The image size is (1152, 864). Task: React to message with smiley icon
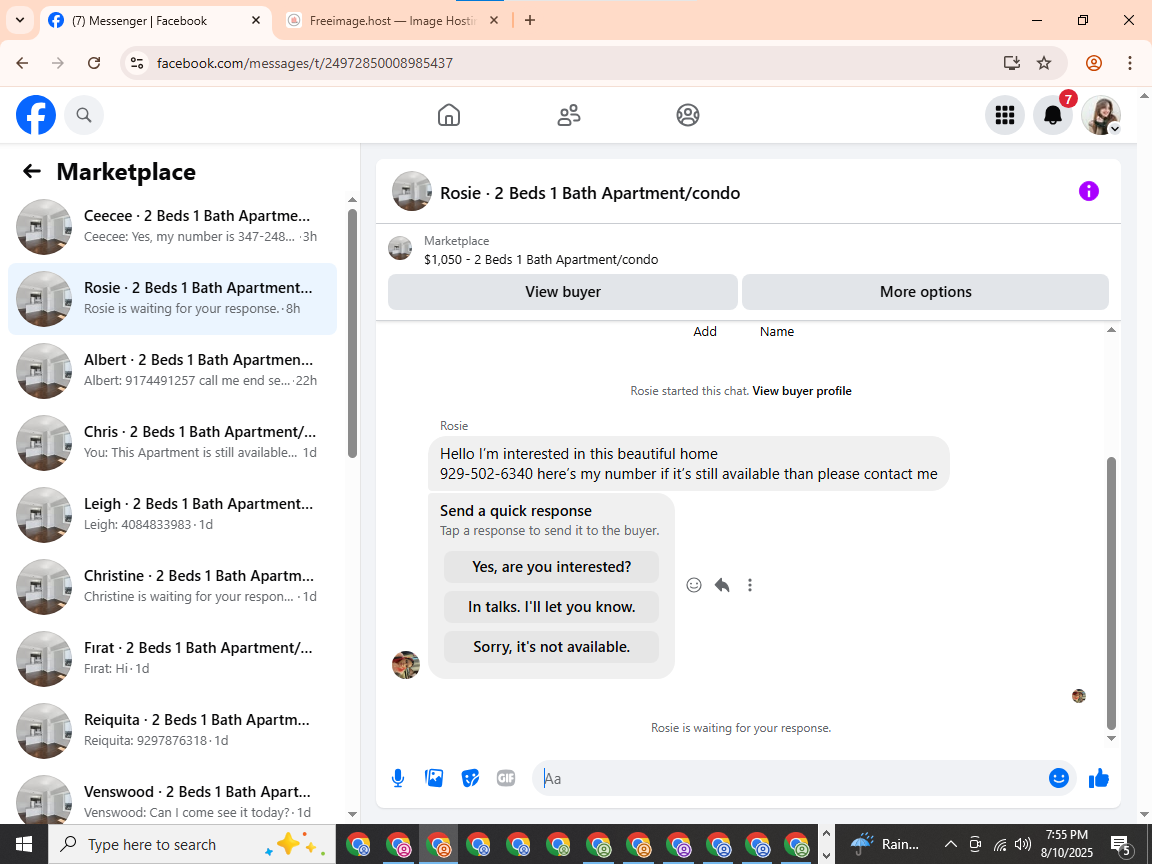[x=694, y=585]
